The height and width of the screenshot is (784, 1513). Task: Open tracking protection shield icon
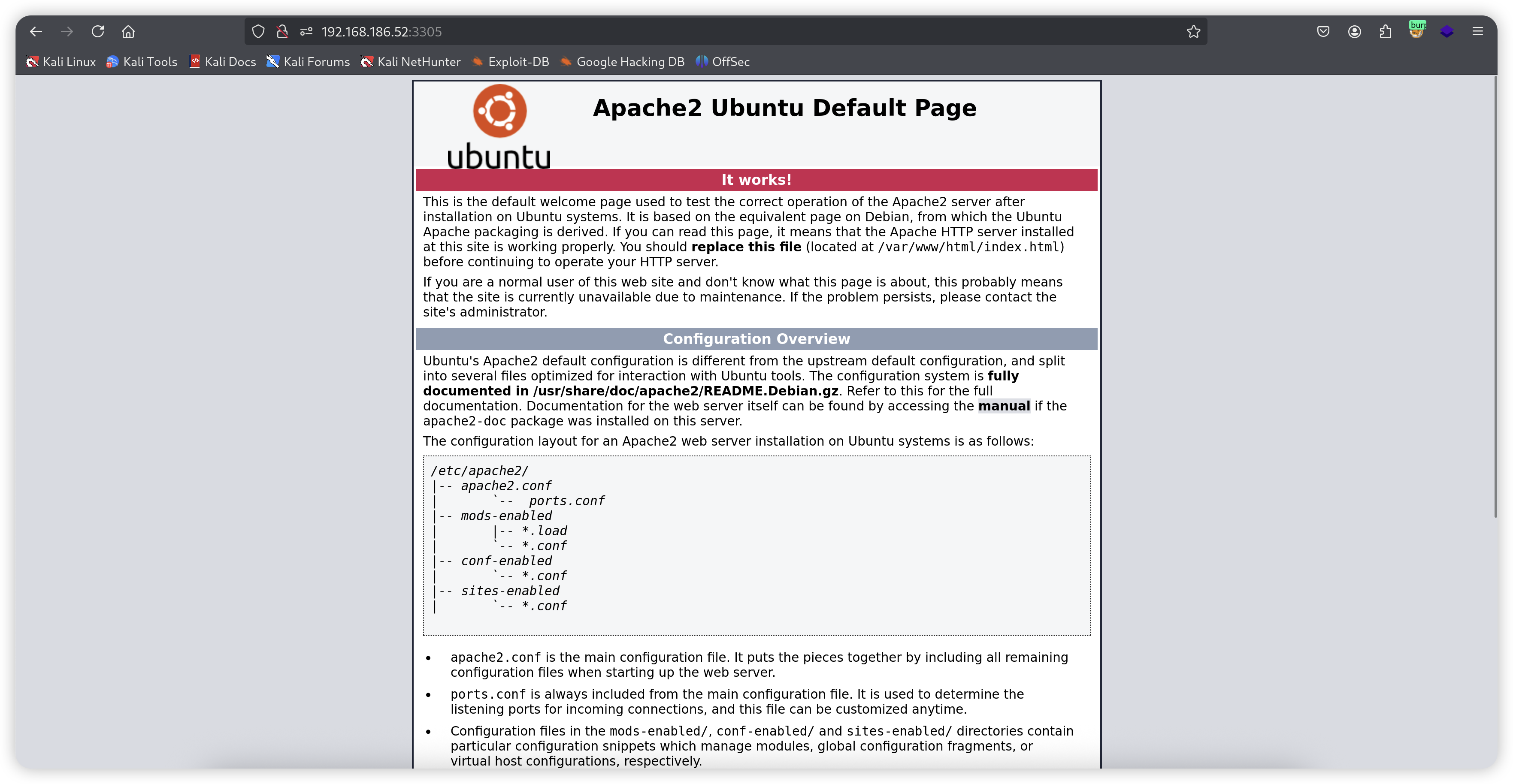coord(258,32)
